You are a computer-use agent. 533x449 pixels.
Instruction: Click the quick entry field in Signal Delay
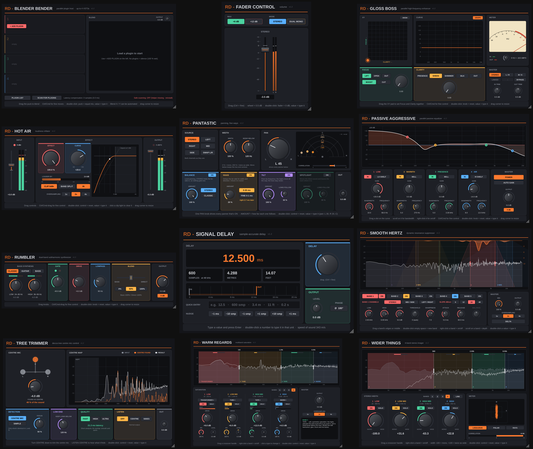click(254, 305)
